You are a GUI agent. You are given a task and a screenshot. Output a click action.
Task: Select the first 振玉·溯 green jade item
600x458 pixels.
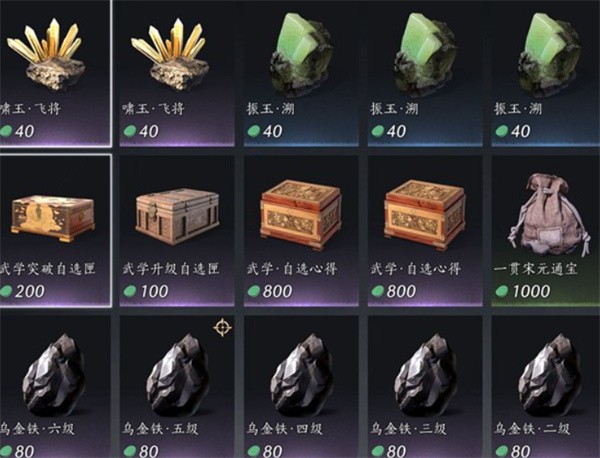(301, 73)
